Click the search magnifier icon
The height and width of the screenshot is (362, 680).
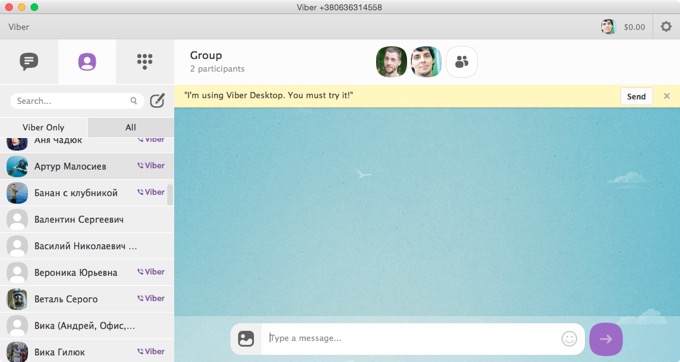click(x=134, y=101)
